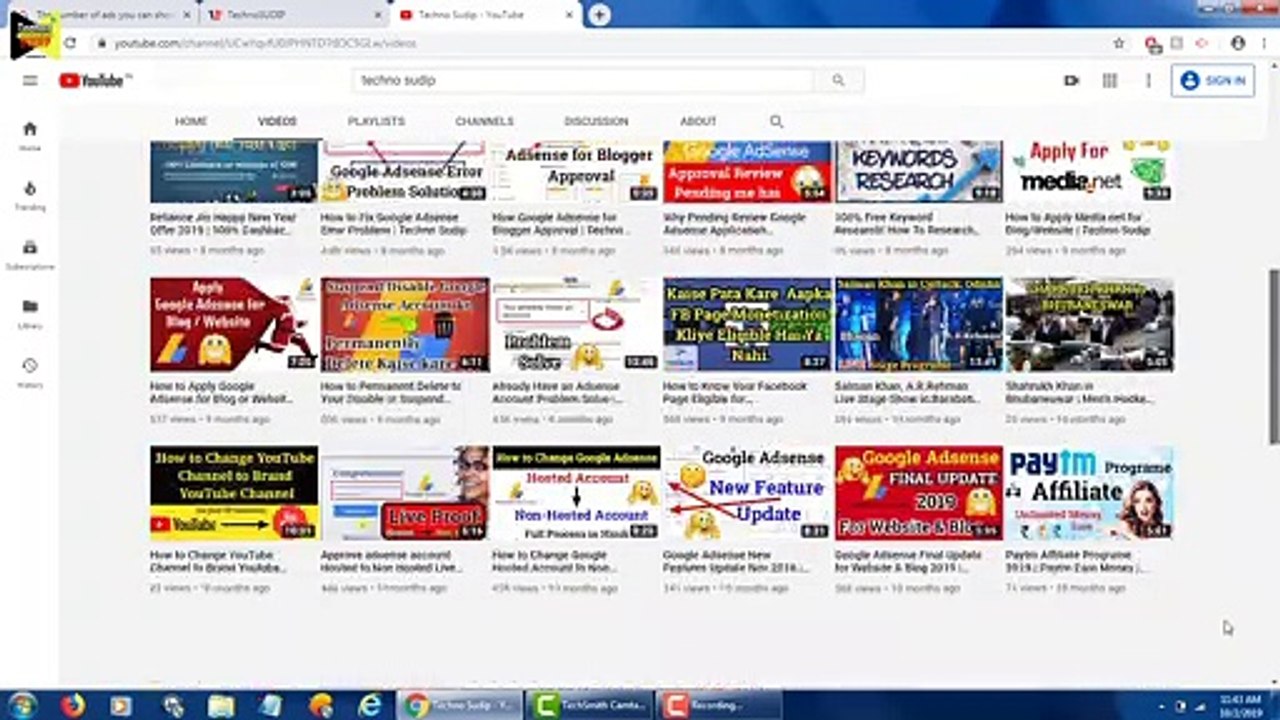Click the techno sudip search field

click(584, 80)
